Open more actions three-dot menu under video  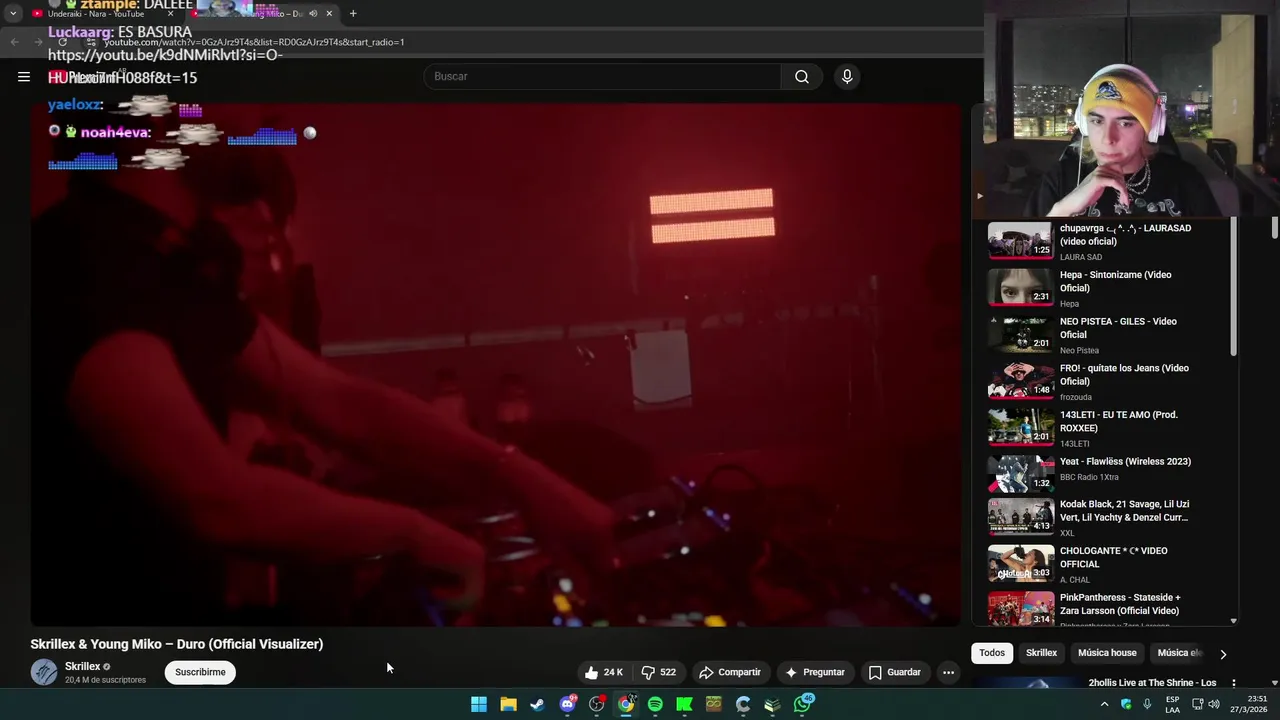click(948, 672)
